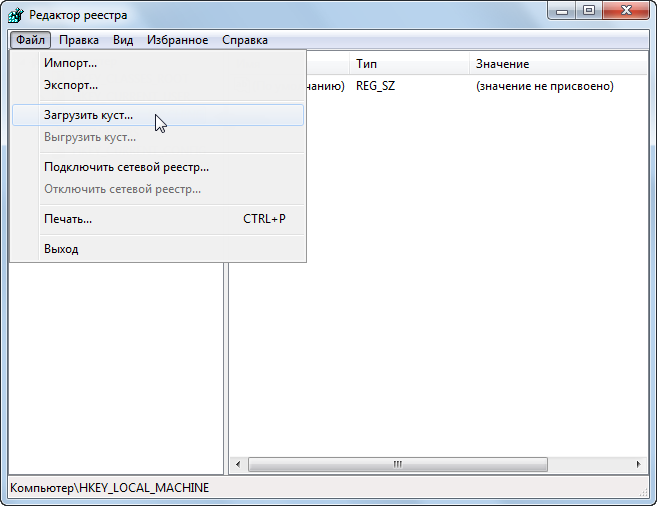
Task: Select Загрузить куст... menu entry
Action: pyautogui.click(x=88, y=115)
